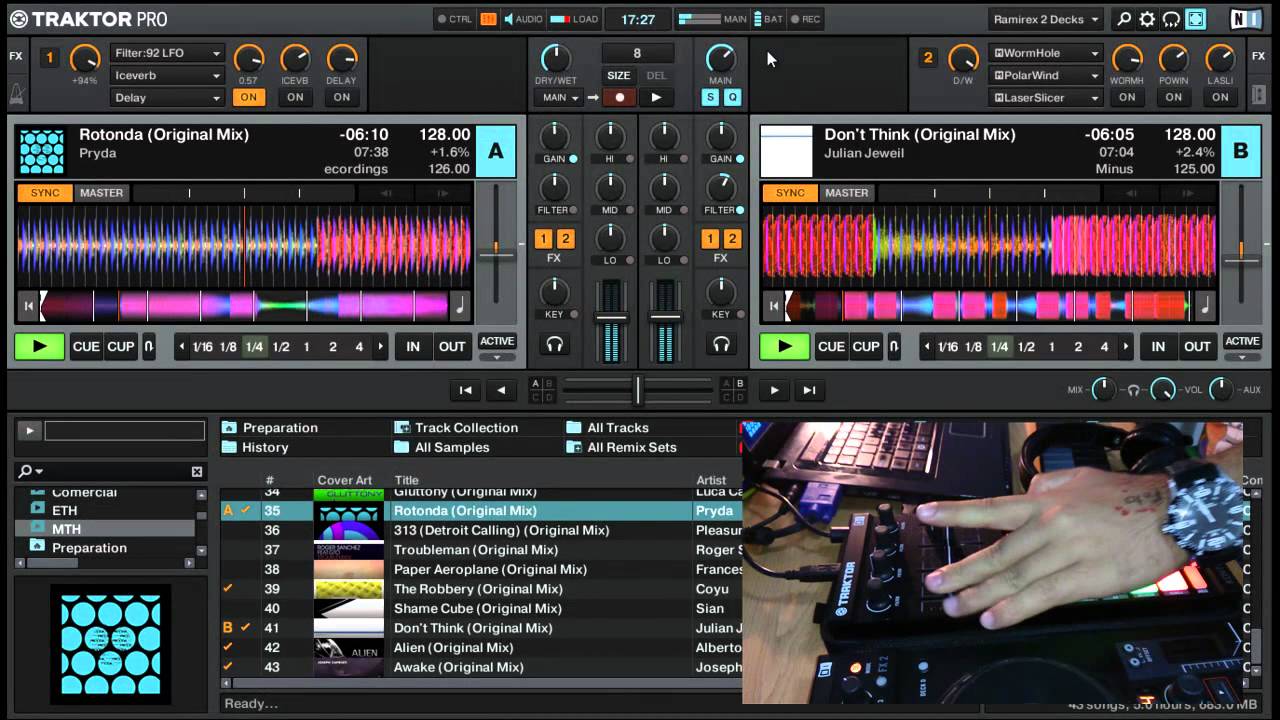1280x720 pixels.
Task: Open the Iceverb effect dropdown
Action: [x=167, y=75]
